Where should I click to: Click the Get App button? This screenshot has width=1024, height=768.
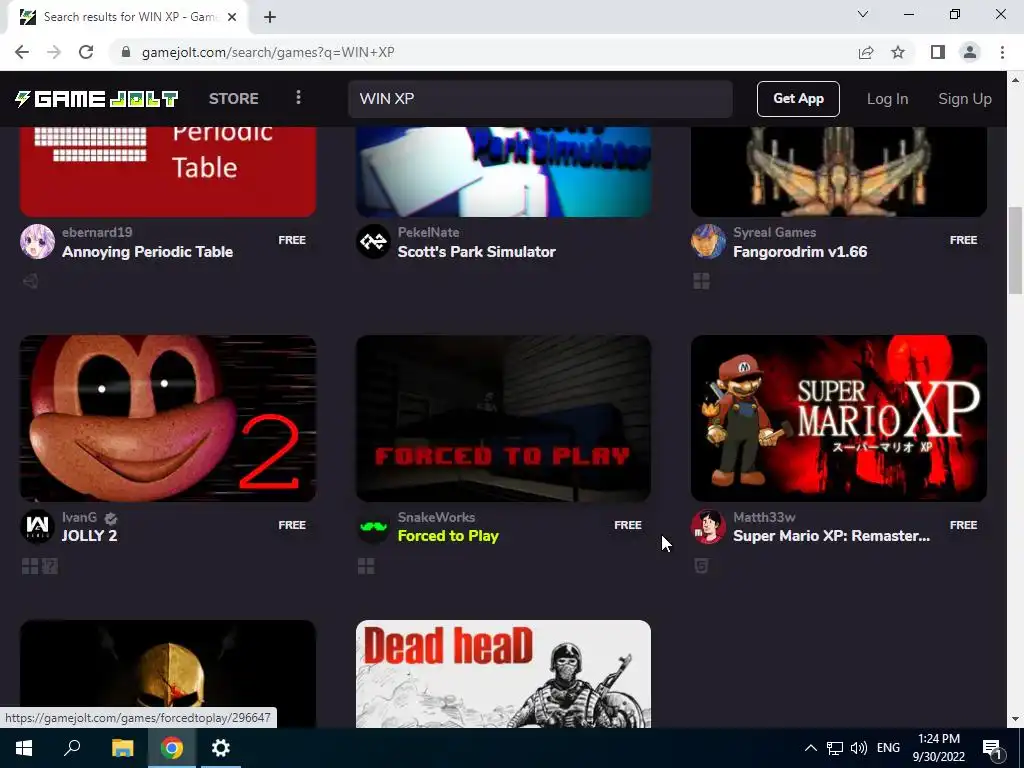click(x=798, y=99)
